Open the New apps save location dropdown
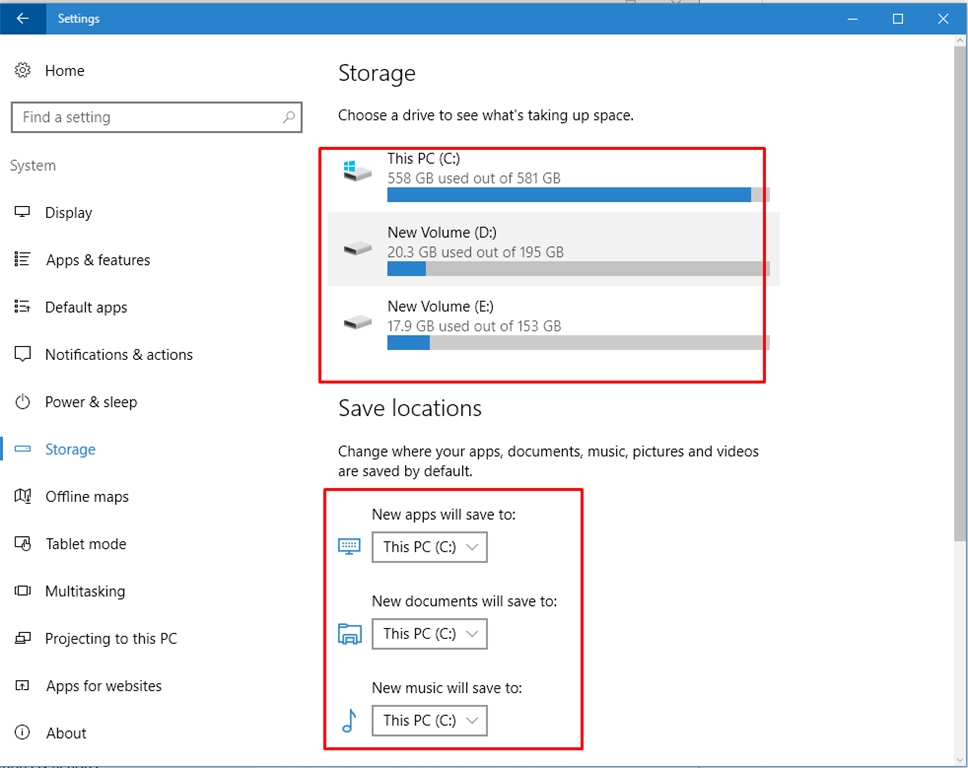The width and height of the screenshot is (968, 768). [x=429, y=547]
